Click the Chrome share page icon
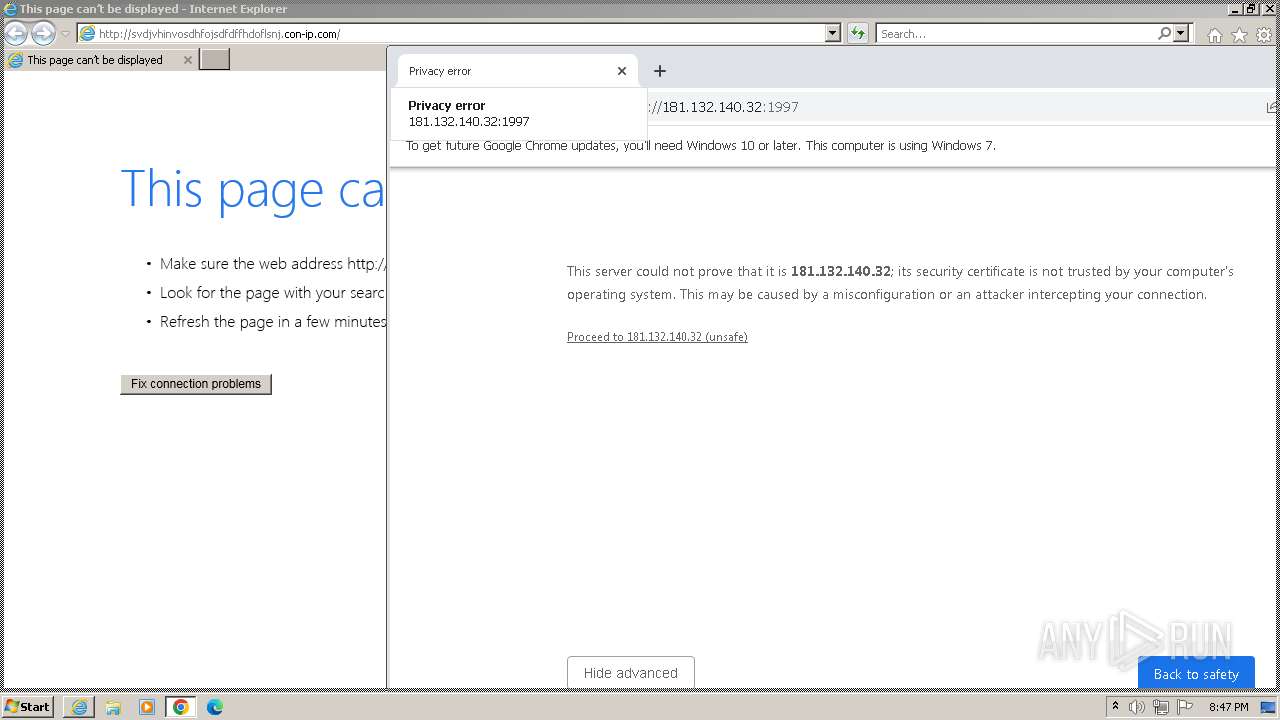The height and width of the screenshot is (720, 1280). (x=1272, y=107)
